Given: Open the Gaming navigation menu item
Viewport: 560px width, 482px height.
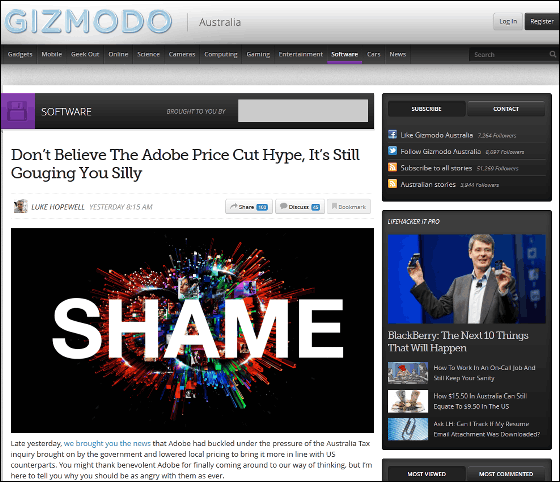Looking at the screenshot, I should click(x=258, y=54).
